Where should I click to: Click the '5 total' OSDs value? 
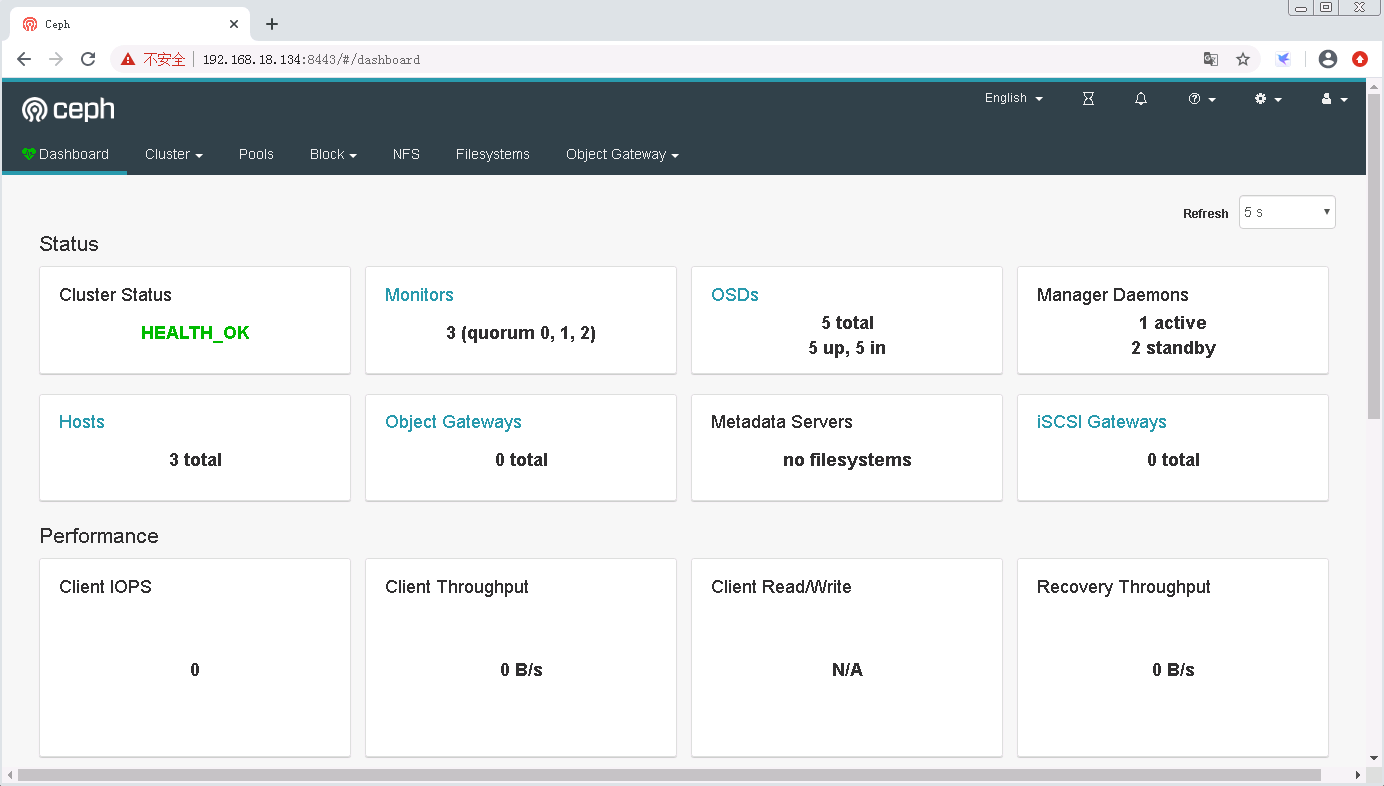(x=847, y=323)
